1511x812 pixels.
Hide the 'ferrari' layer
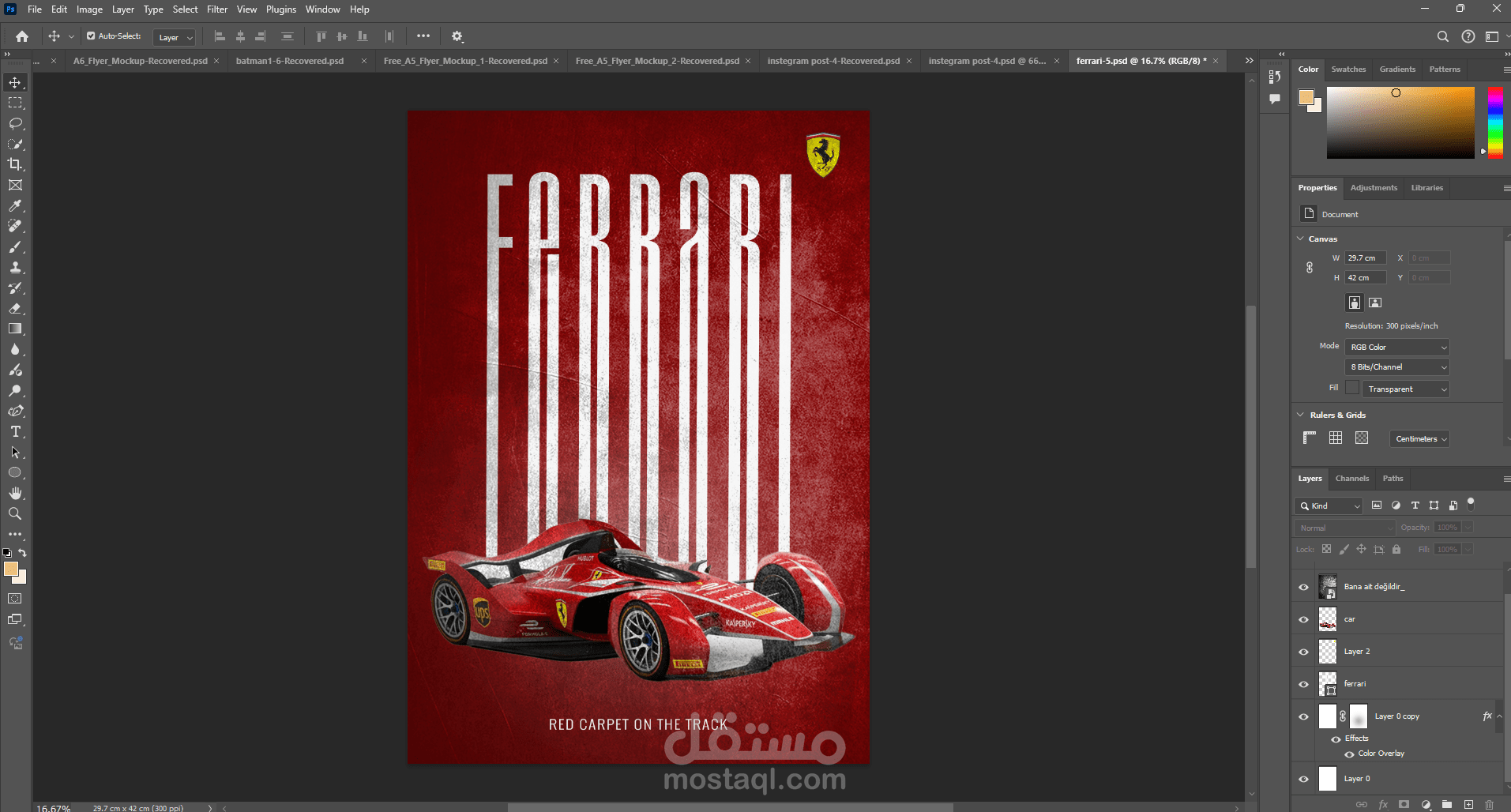pos(1303,684)
